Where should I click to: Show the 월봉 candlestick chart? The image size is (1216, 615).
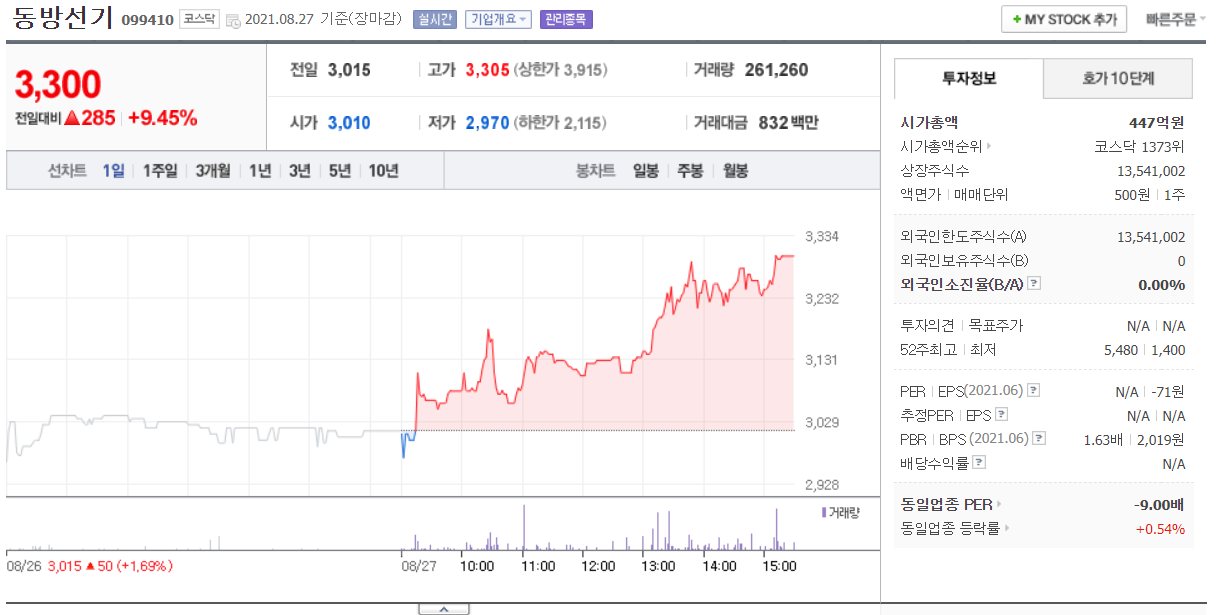(x=735, y=171)
